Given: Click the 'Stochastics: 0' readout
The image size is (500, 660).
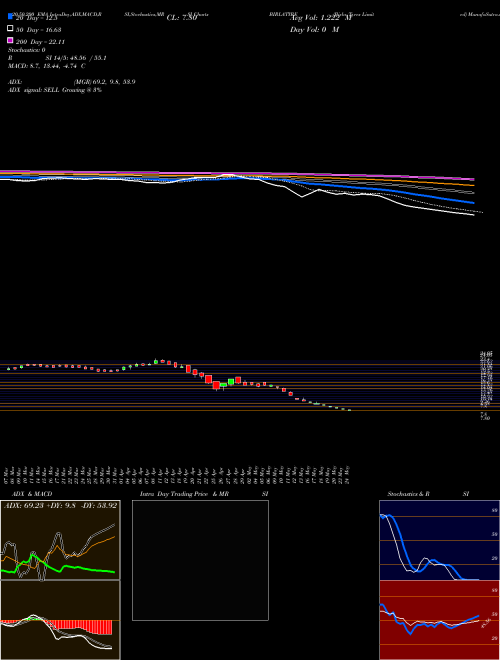Looking at the screenshot, I should [27, 50].
